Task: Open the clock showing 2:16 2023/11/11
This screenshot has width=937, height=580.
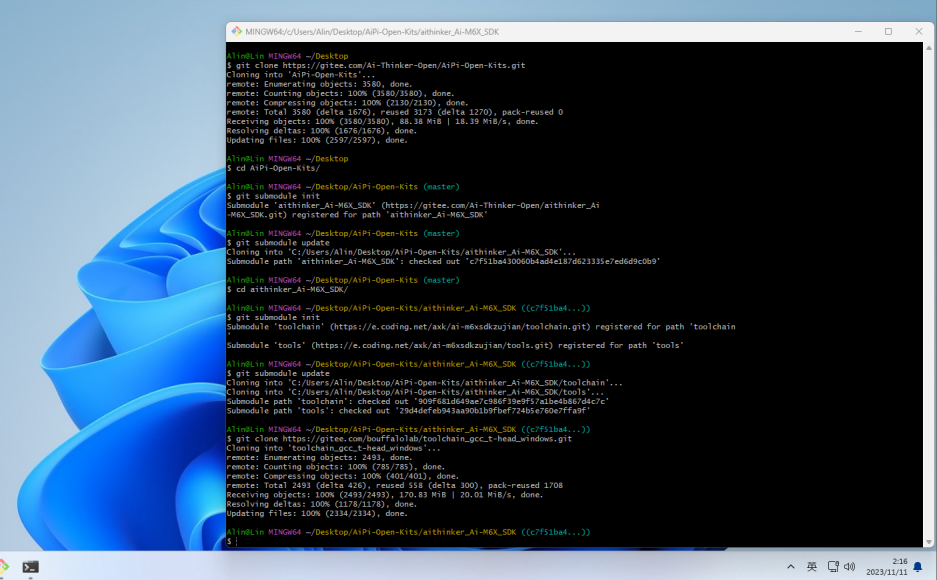Action: click(887, 566)
